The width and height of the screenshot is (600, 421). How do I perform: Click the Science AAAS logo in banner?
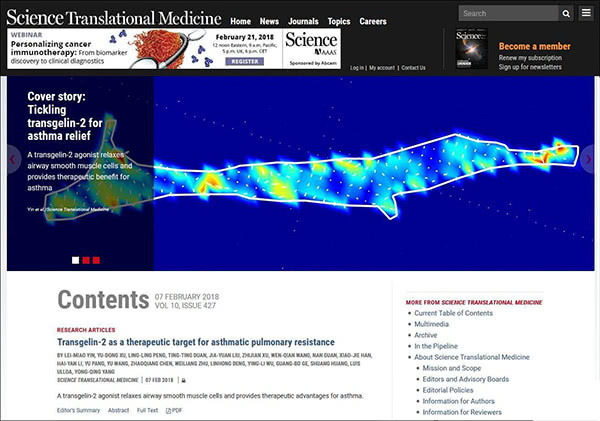(x=311, y=47)
